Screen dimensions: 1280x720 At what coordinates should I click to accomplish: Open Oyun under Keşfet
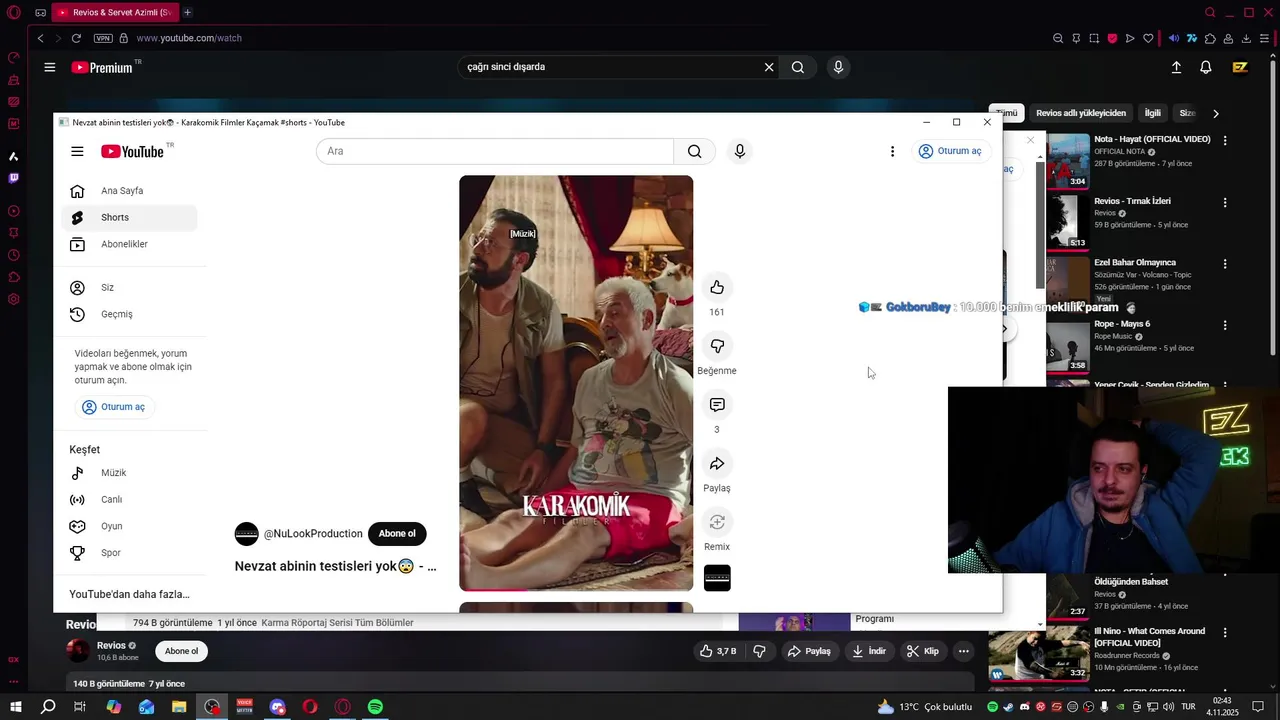(x=130, y=526)
